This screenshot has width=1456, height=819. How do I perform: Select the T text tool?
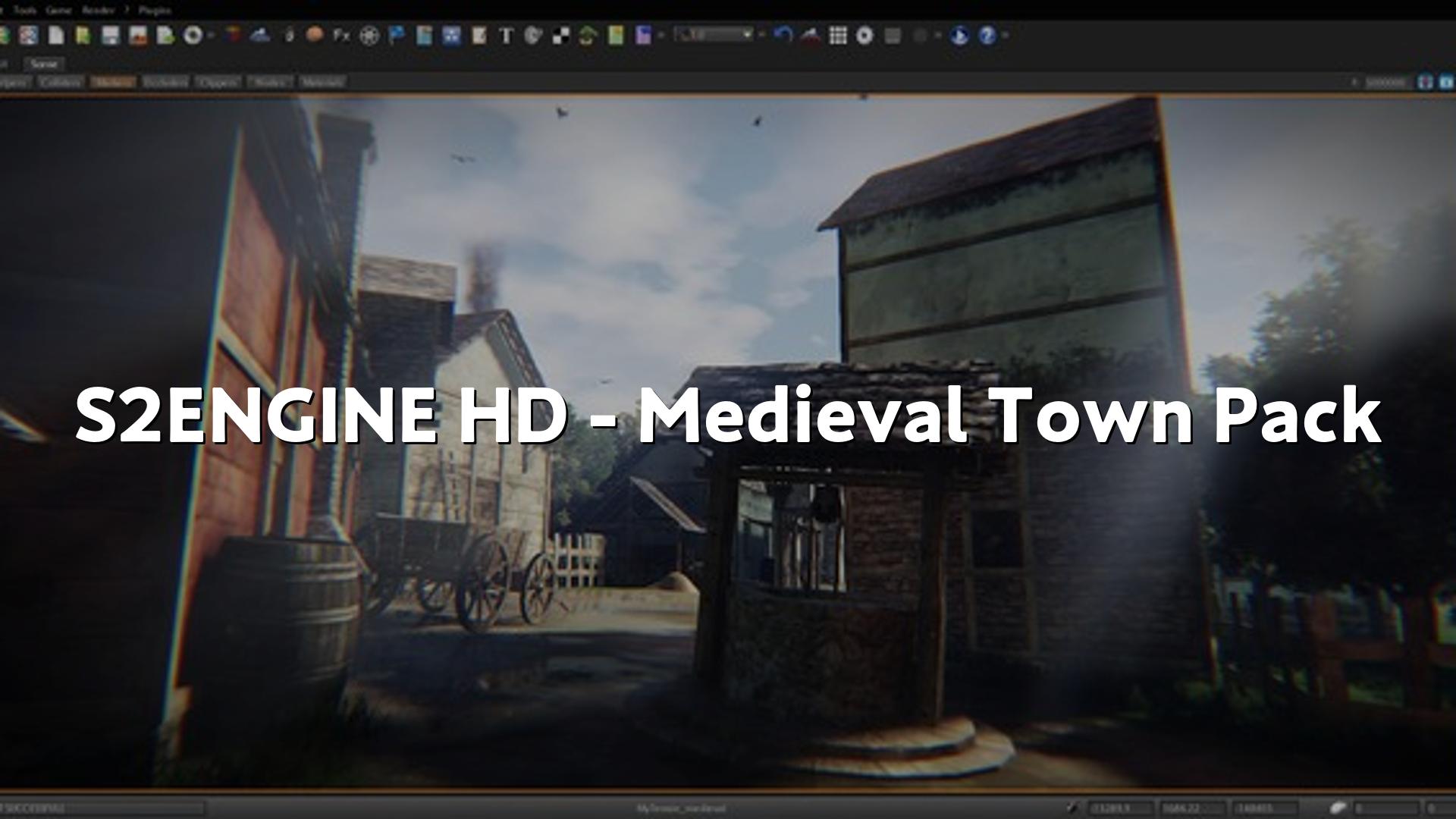[x=507, y=35]
